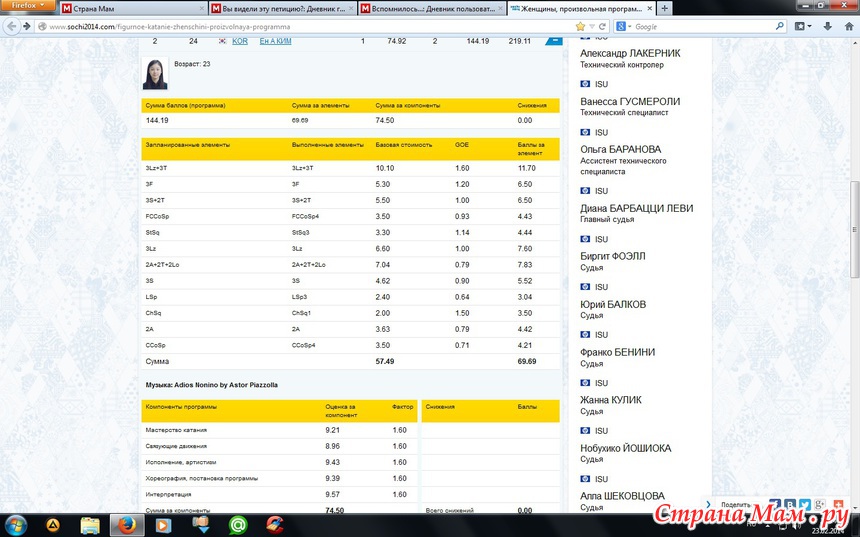Launch the red CCleaner taskbar icon
This screenshot has height=537, width=860.
274,525
